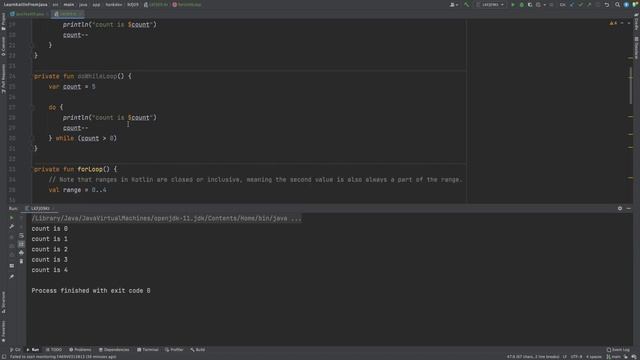Clear console output with the trash icon
Viewport: 640px width, 360px height.
tap(21, 261)
